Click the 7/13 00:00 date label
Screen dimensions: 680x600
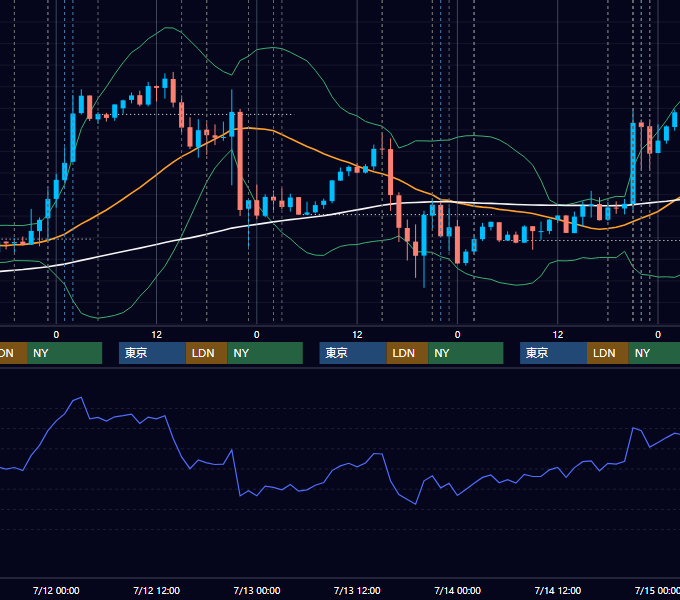(x=257, y=590)
